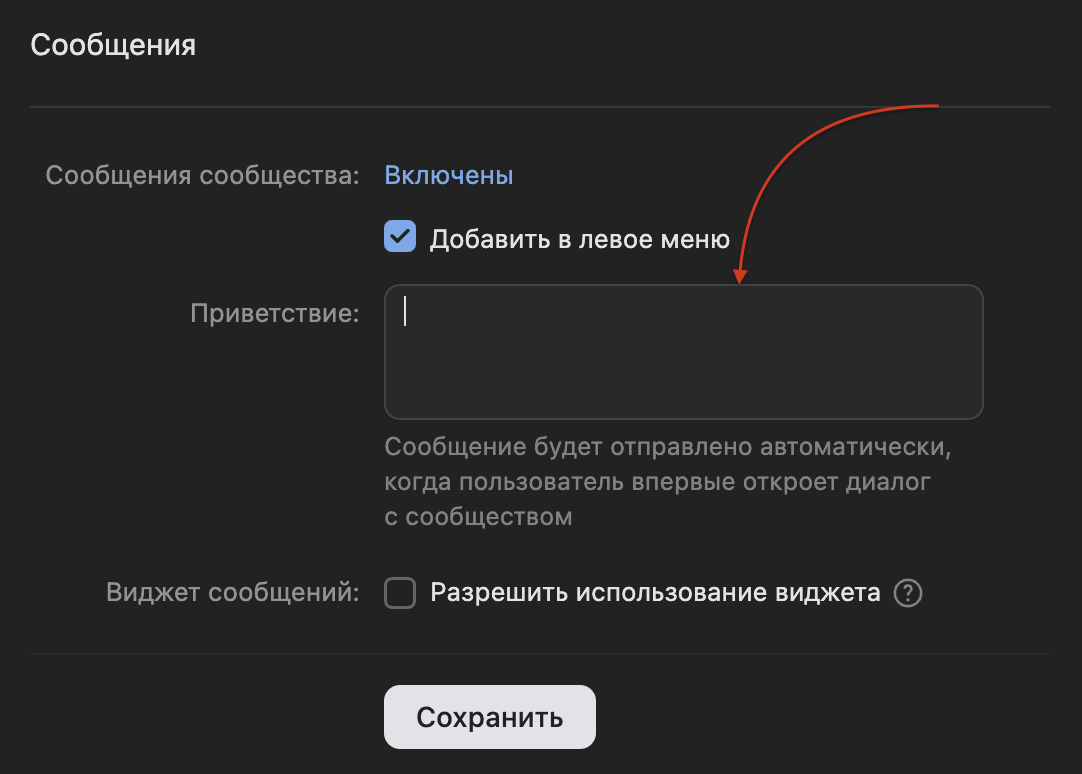The image size is (1082, 774).
Task: Click the red arrow's tip above greeting field
Action: [x=738, y=280]
